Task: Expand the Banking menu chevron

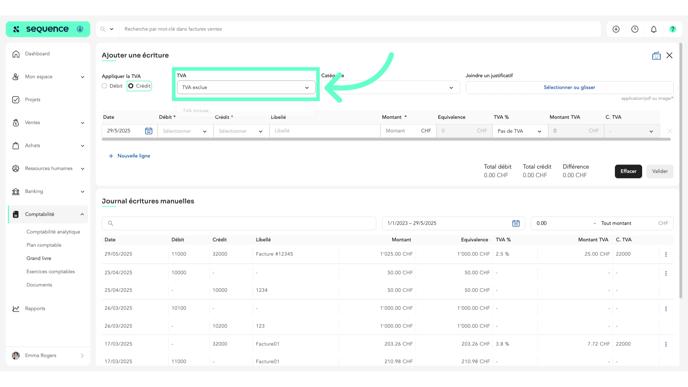Action: click(x=82, y=192)
